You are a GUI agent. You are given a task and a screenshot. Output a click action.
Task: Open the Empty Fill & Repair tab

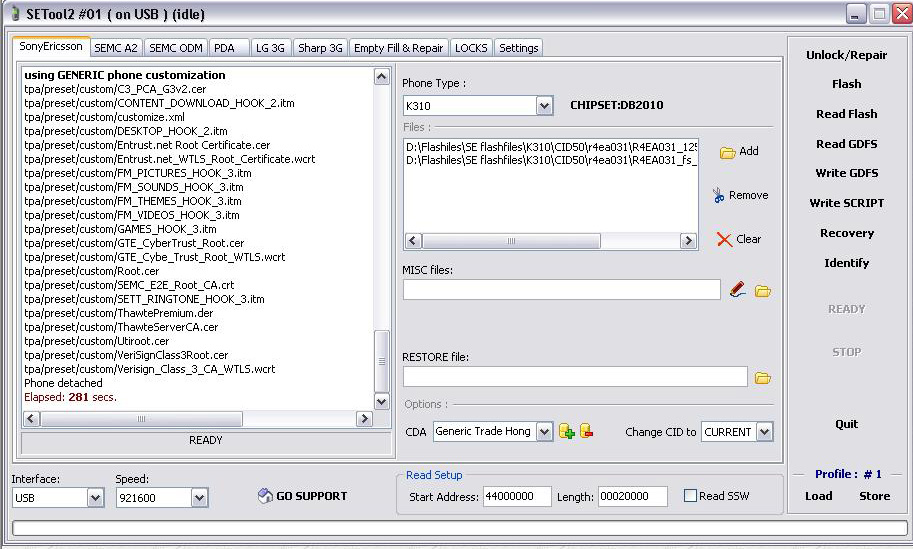399,48
